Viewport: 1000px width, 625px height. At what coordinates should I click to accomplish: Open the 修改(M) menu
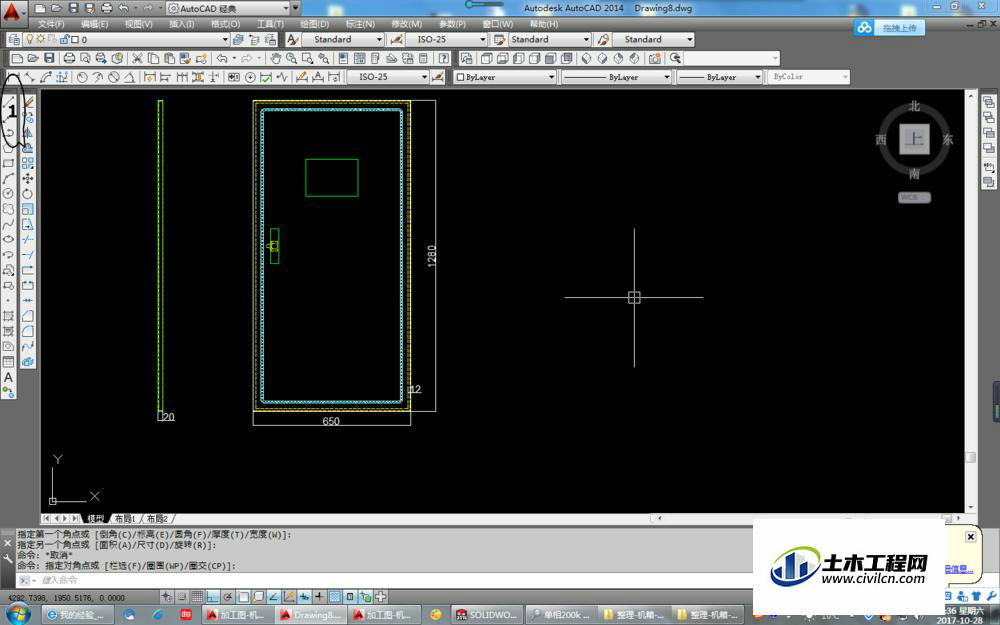click(406, 24)
